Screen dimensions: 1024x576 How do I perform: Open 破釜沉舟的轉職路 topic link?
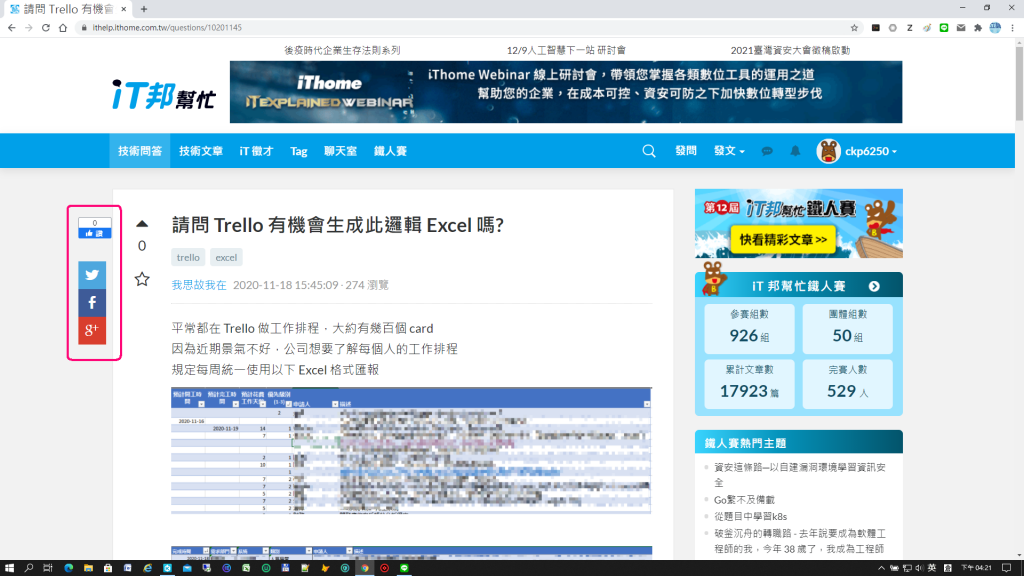coord(800,541)
